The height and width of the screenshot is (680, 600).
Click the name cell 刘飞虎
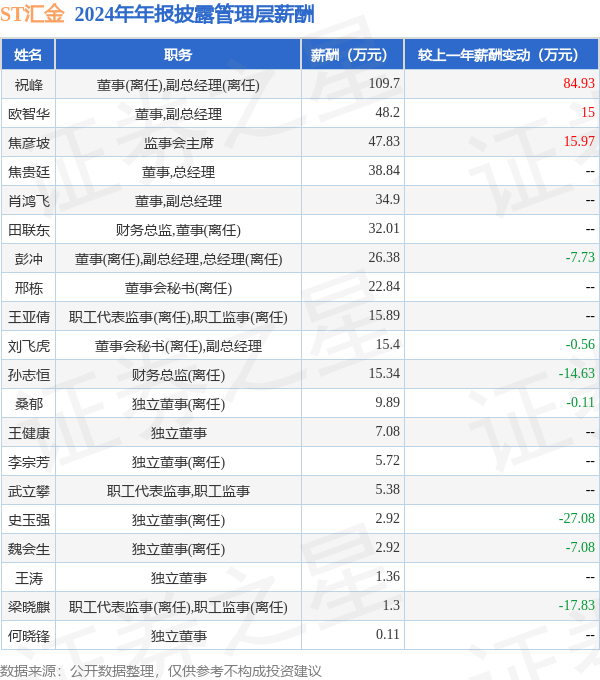tap(29, 347)
